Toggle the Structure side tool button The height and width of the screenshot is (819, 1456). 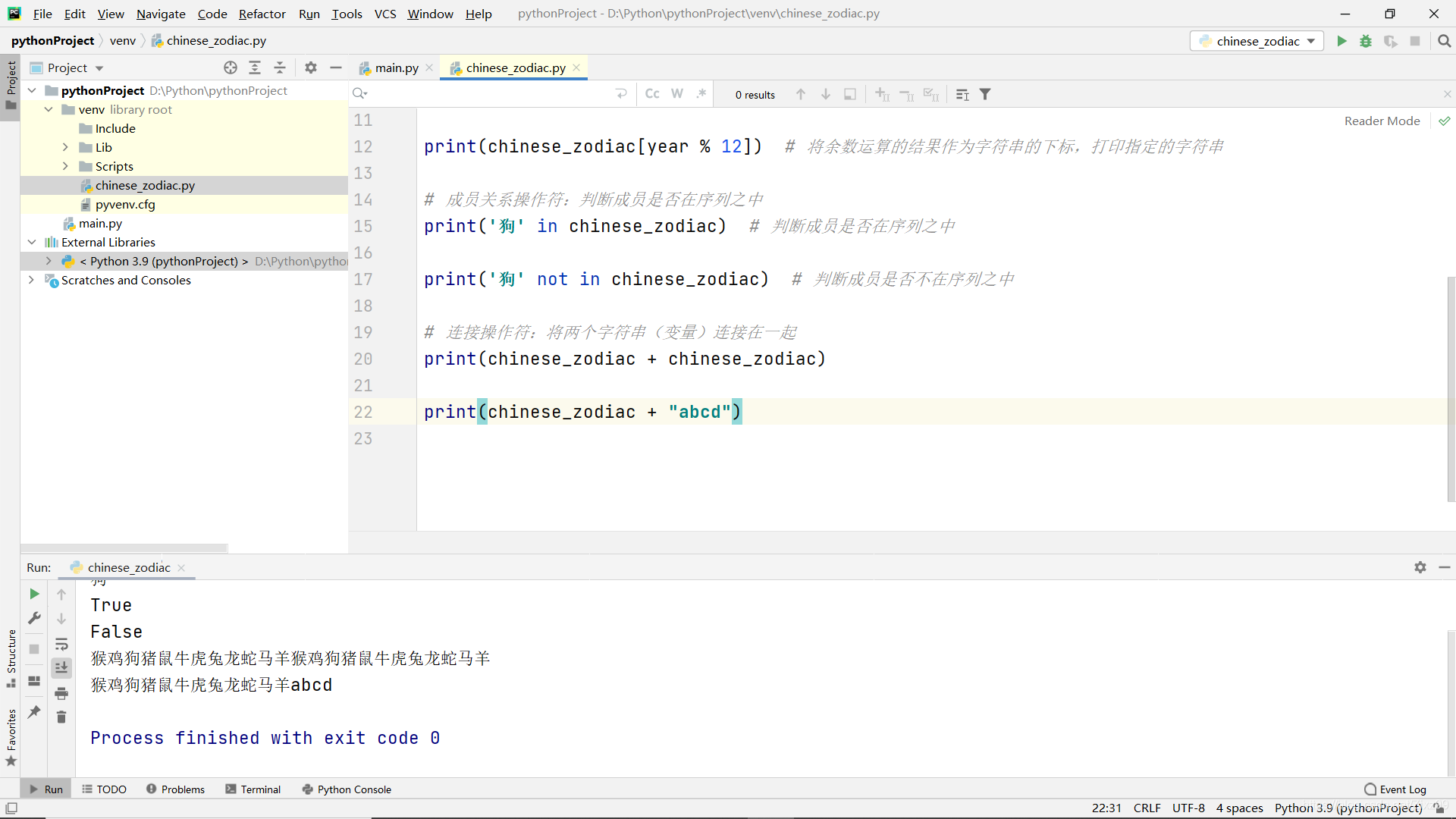click(11, 658)
